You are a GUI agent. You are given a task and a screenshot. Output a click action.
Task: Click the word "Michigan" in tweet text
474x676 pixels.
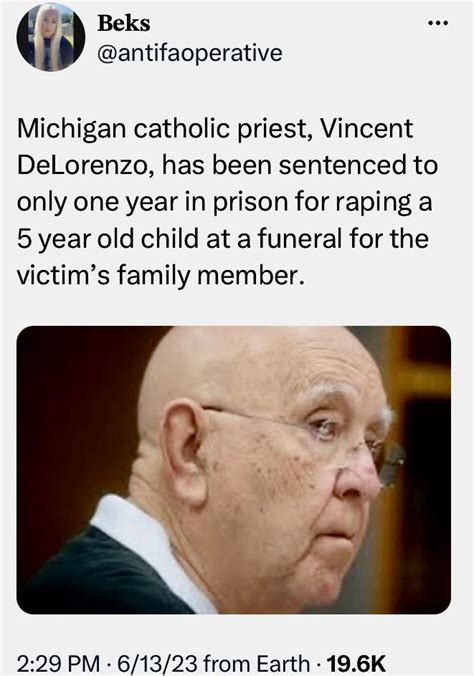pyautogui.click(x=72, y=129)
